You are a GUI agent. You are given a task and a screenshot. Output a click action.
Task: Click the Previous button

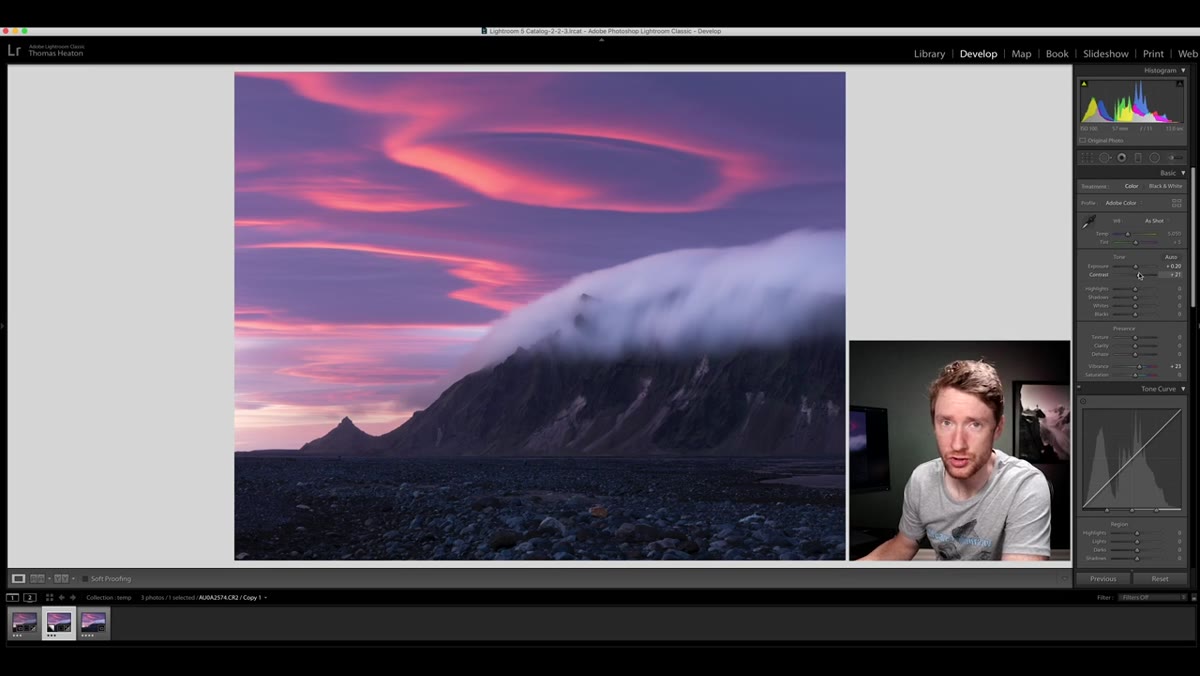tap(1103, 578)
